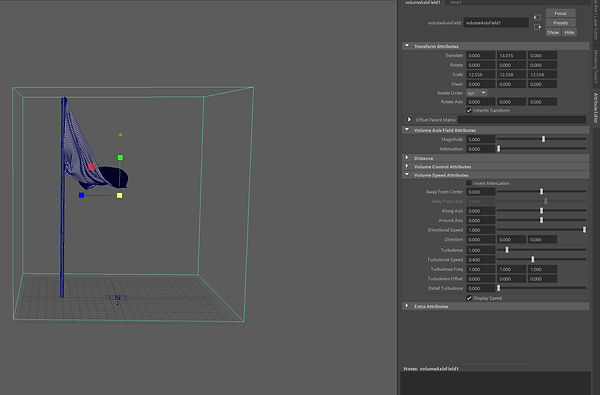Switch to volumeAxisField1 tab

(x=423, y=2)
